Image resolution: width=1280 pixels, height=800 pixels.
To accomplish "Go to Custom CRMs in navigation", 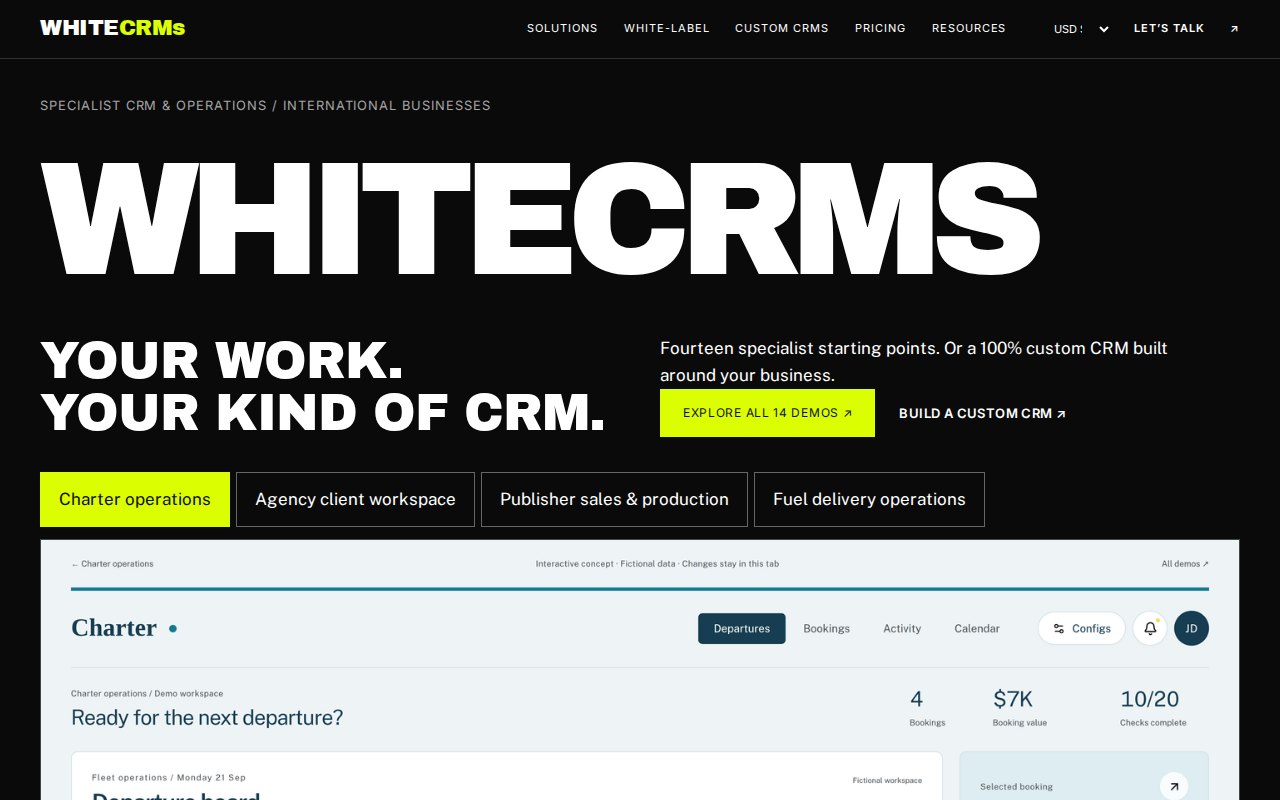I will pos(782,28).
